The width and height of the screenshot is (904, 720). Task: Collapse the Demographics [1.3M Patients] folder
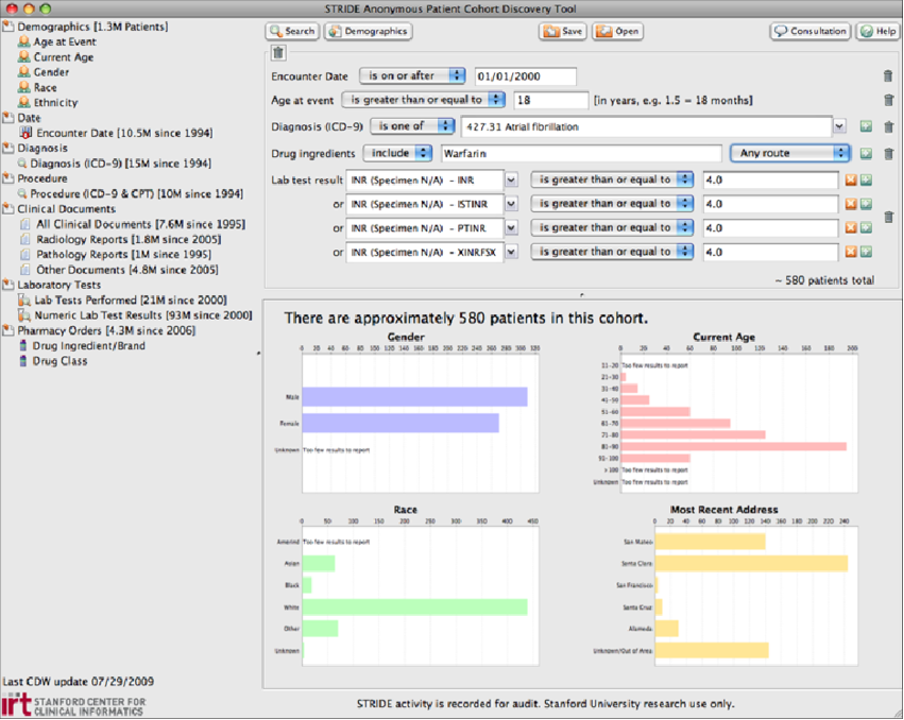(x=8, y=27)
